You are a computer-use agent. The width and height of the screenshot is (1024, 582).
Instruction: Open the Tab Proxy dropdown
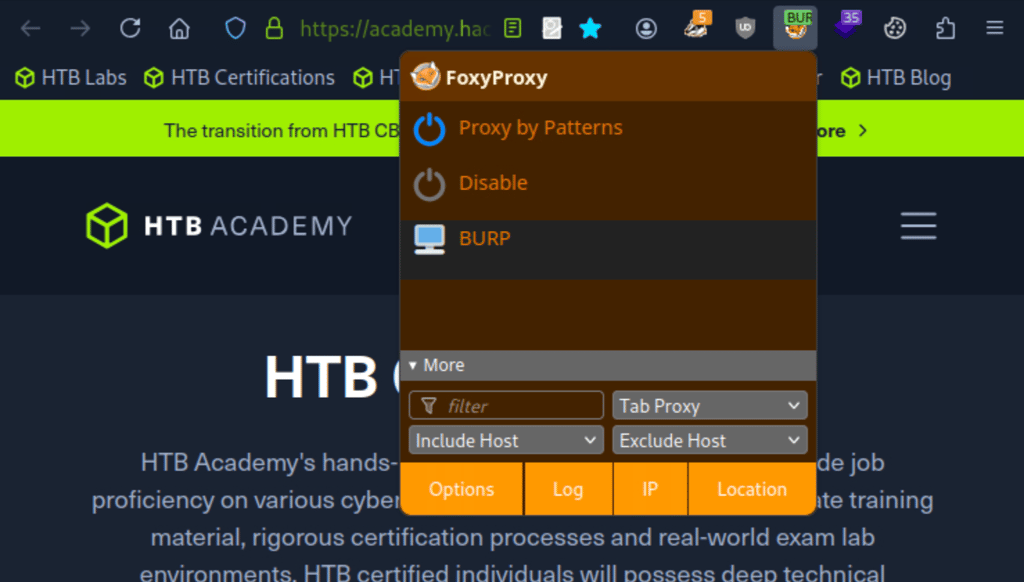click(710, 406)
